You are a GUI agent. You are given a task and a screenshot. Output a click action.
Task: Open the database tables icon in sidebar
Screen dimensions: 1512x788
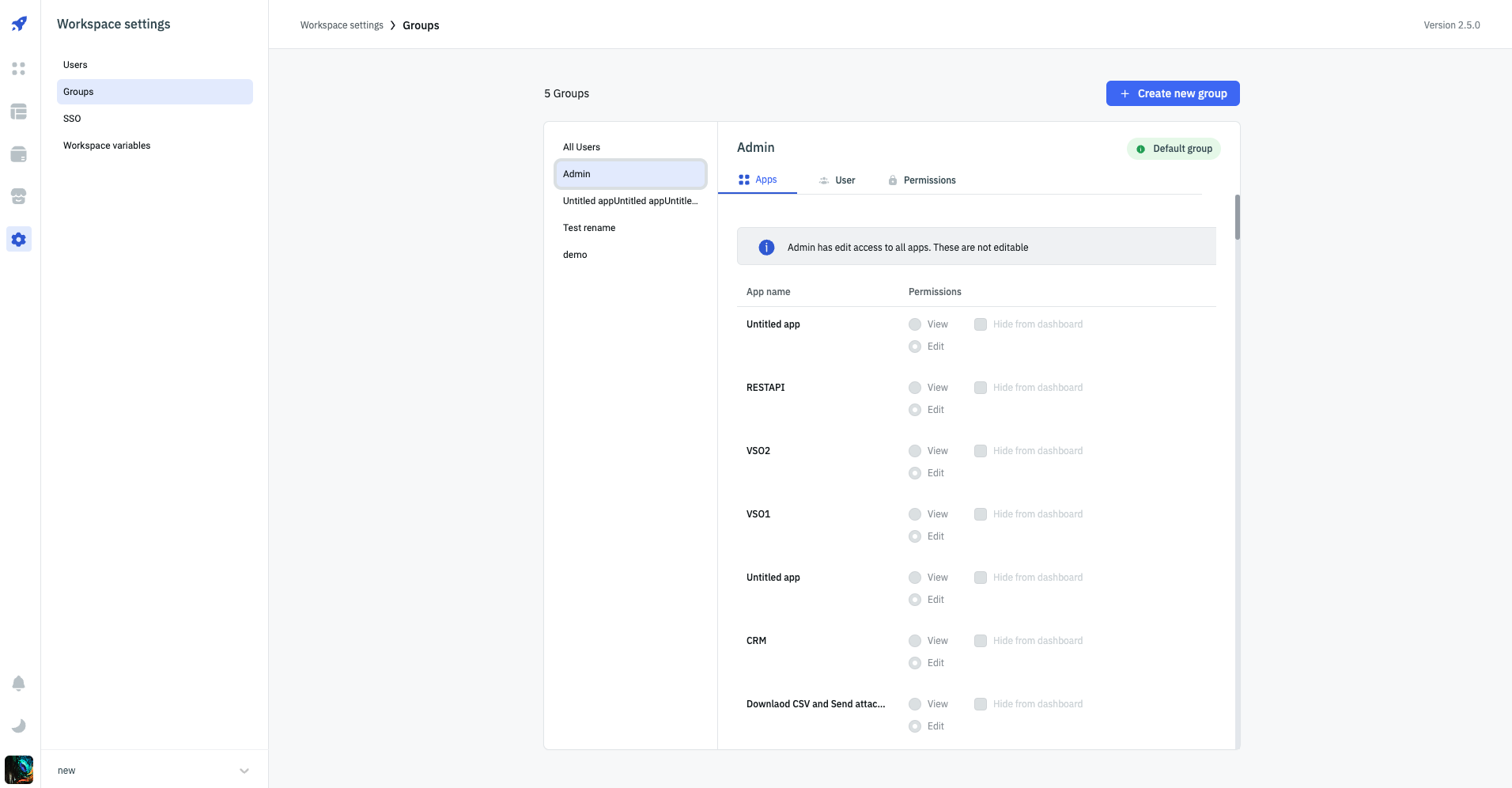click(19, 112)
